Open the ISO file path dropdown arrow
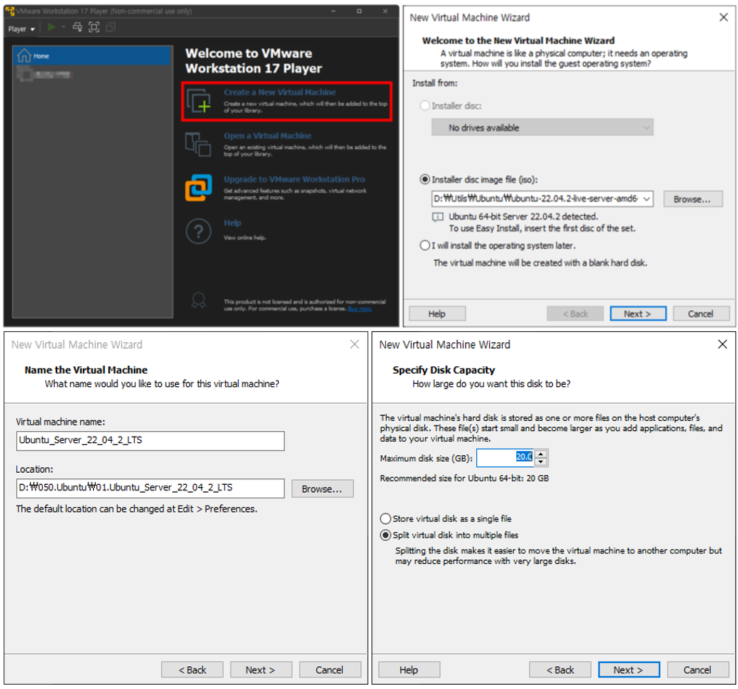 point(646,199)
